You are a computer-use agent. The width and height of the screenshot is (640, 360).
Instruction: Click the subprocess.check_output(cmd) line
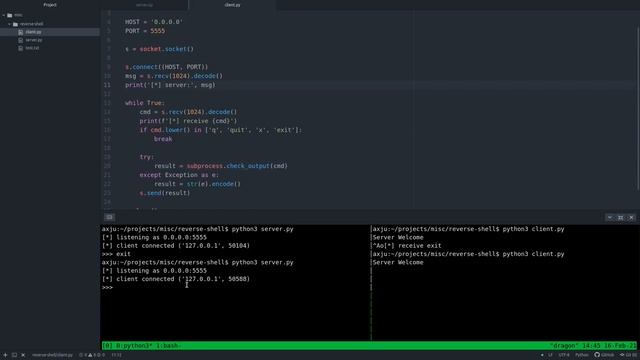[x=221, y=166]
